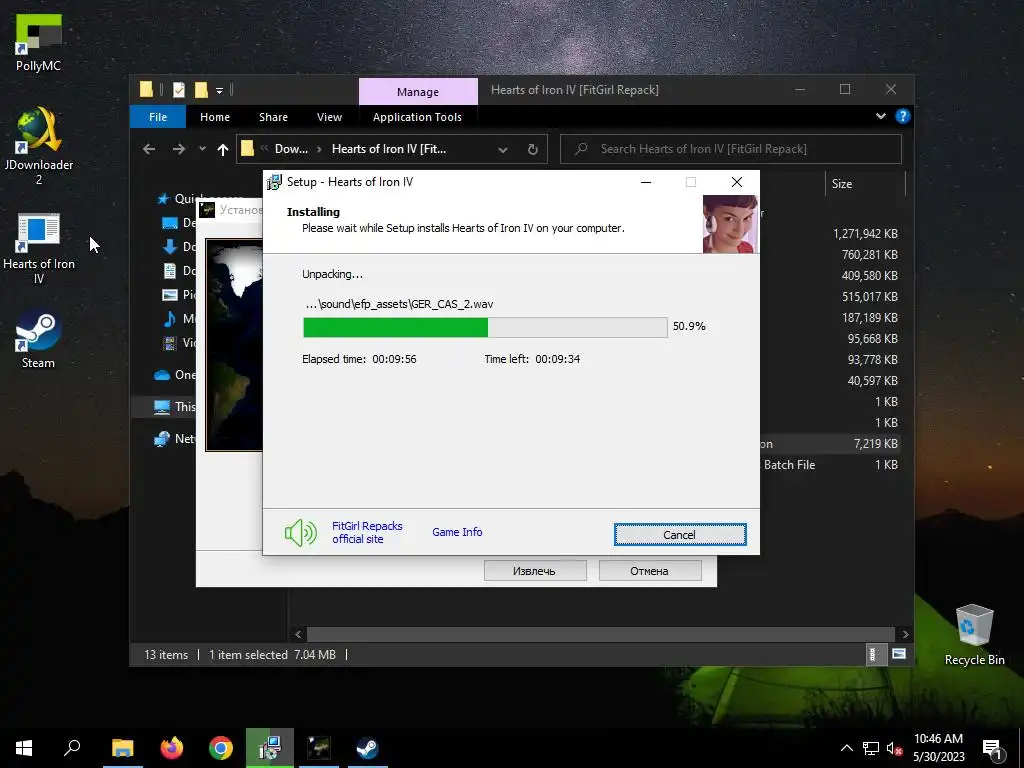Select the Steam desktop shortcut
This screenshot has width=1024, height=768.
pos(39,340)
